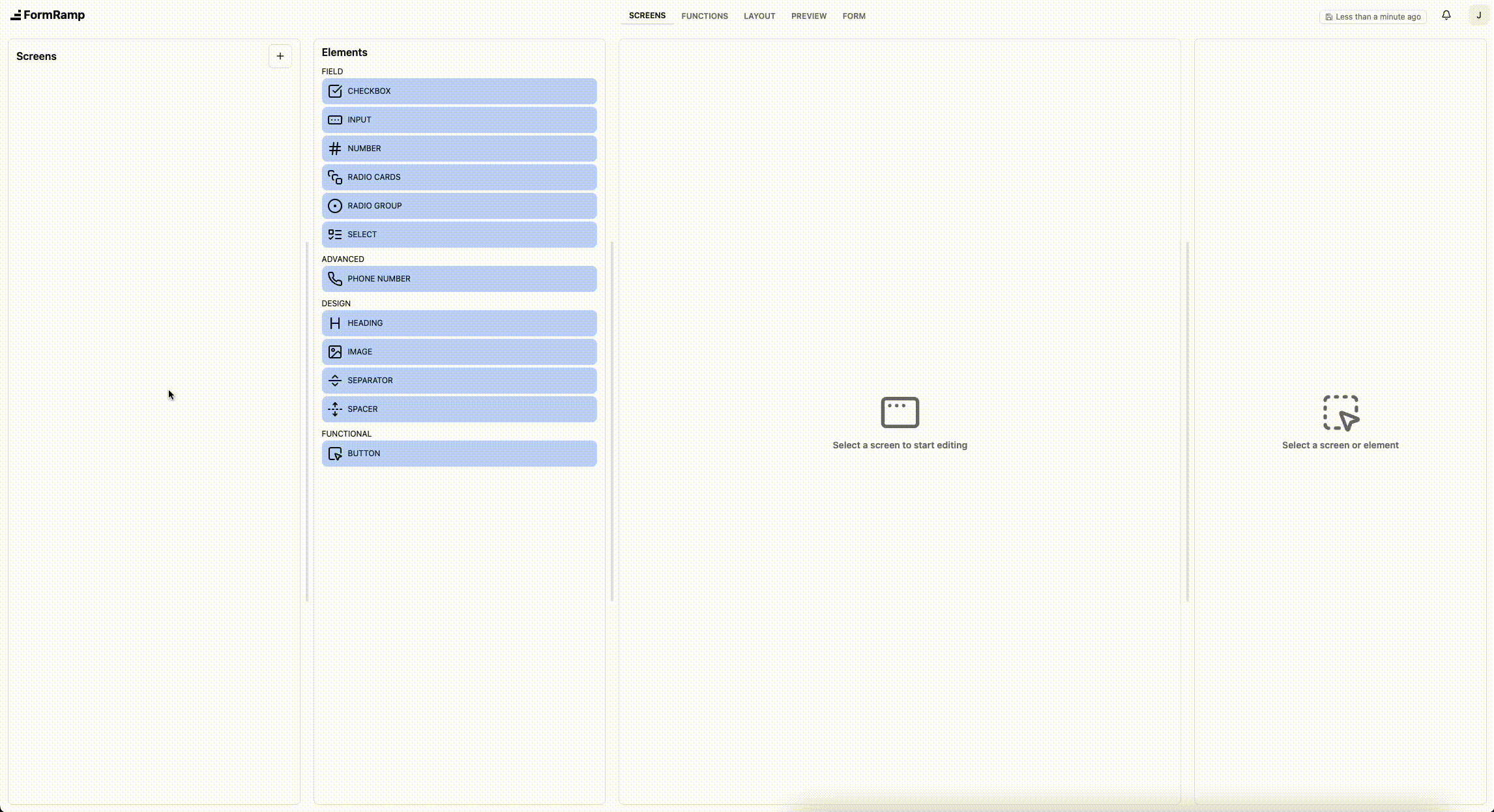1494x812 pixels.
Task: Select the Radio Group element
Action: (x=459, y=205)
